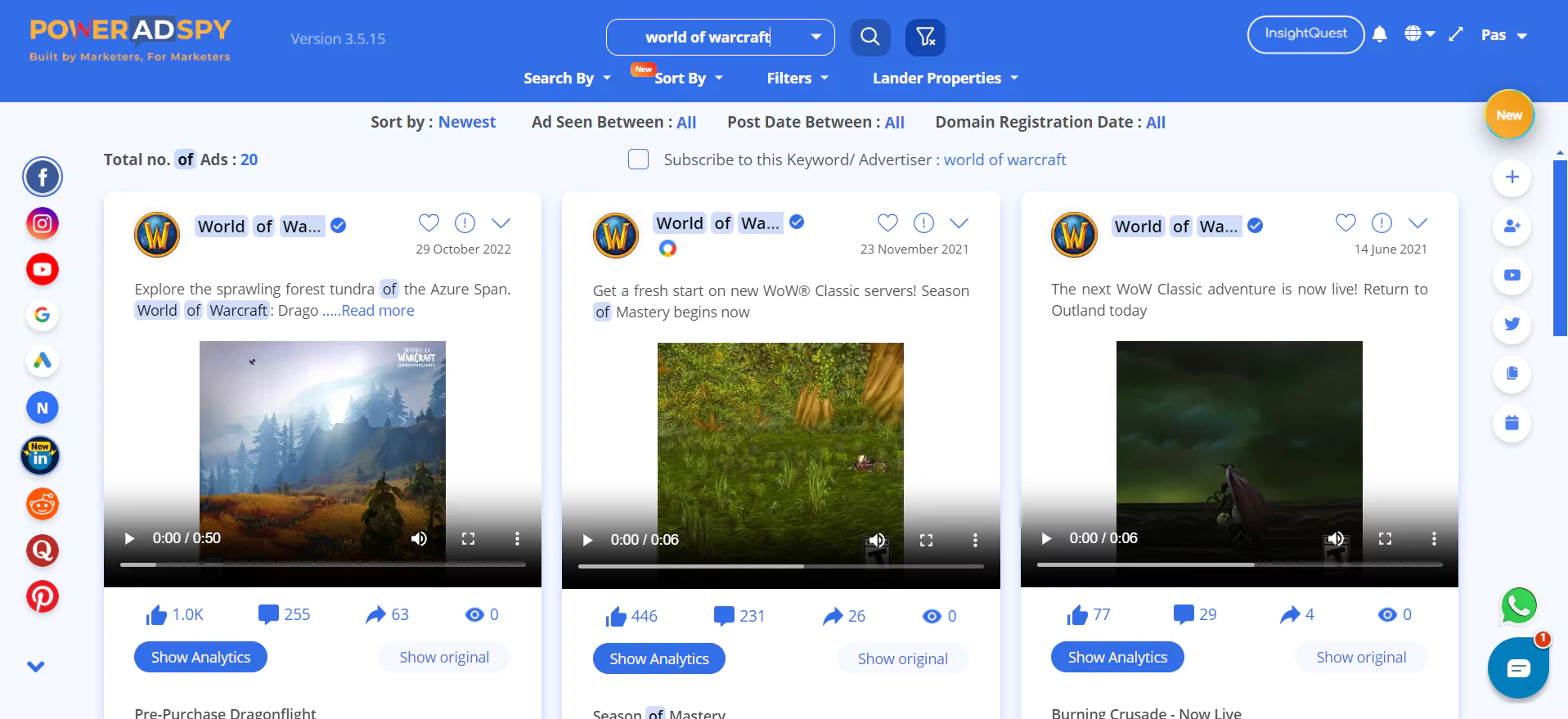The image size is (1568, 719).
Task: Click the world of warcraft subscribe keyword link
Action: tap(1005, 160)
